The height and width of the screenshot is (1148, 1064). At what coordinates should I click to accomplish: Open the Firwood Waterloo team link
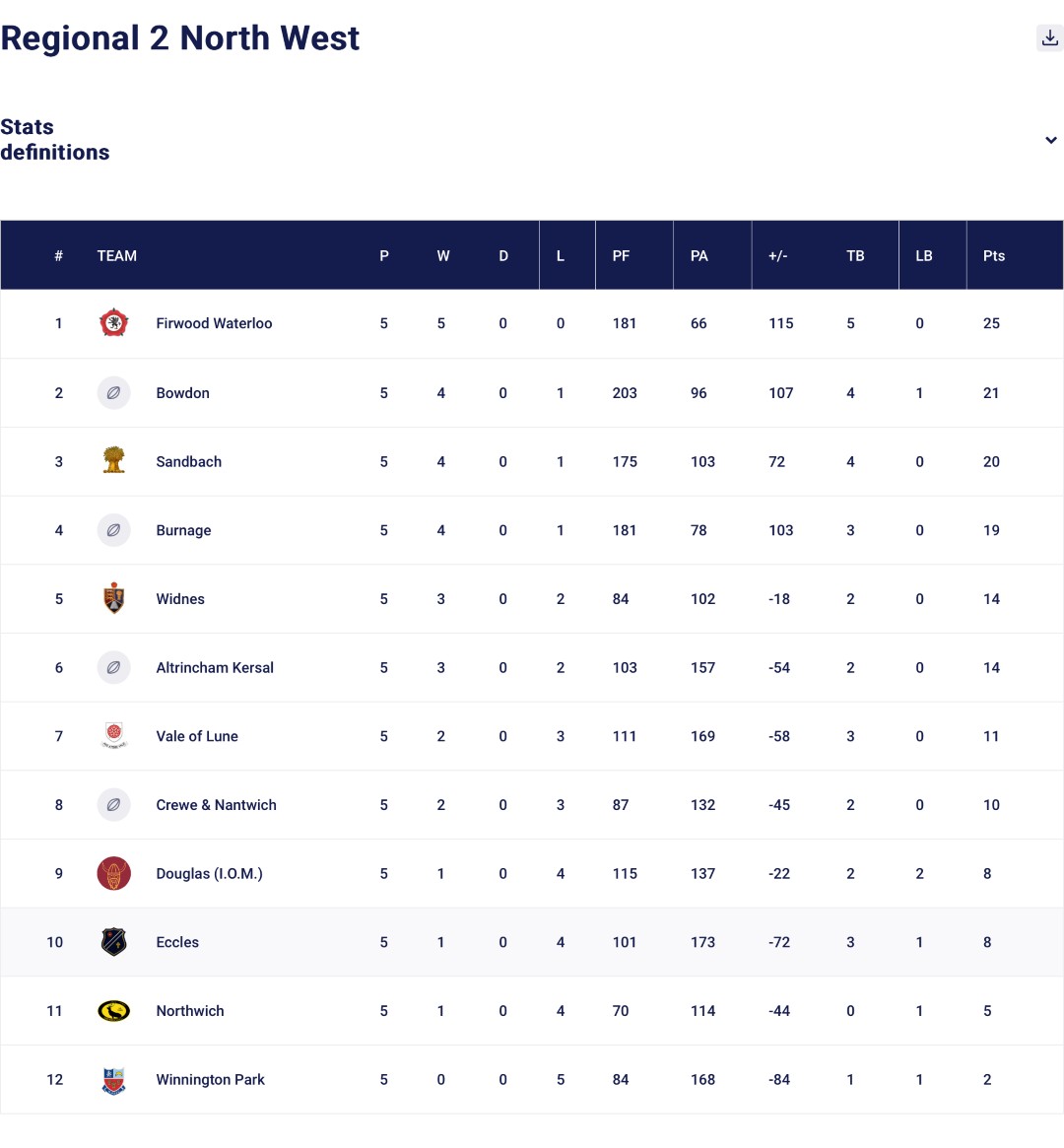(214, 323)
